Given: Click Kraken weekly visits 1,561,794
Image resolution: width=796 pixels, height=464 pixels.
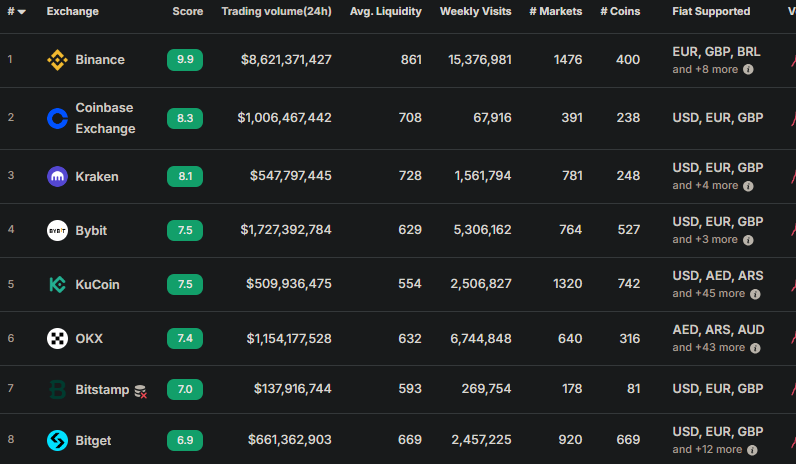Looking at the screenshot, I should click(483, 176).
